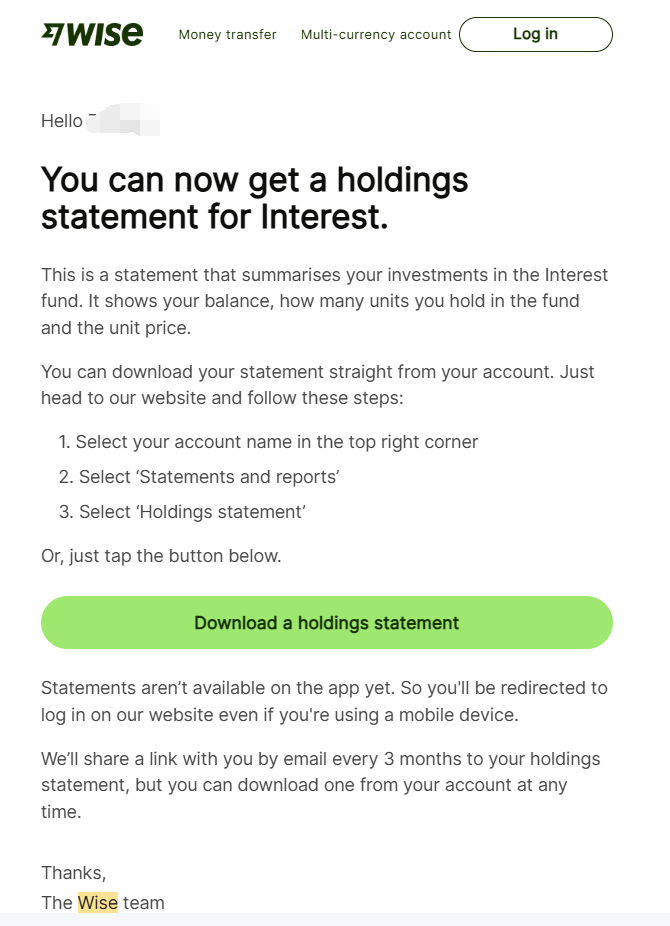The image size is (670, 926).
Task: Click paragraph about email every 3 months
Action: [x=321, y=785]
